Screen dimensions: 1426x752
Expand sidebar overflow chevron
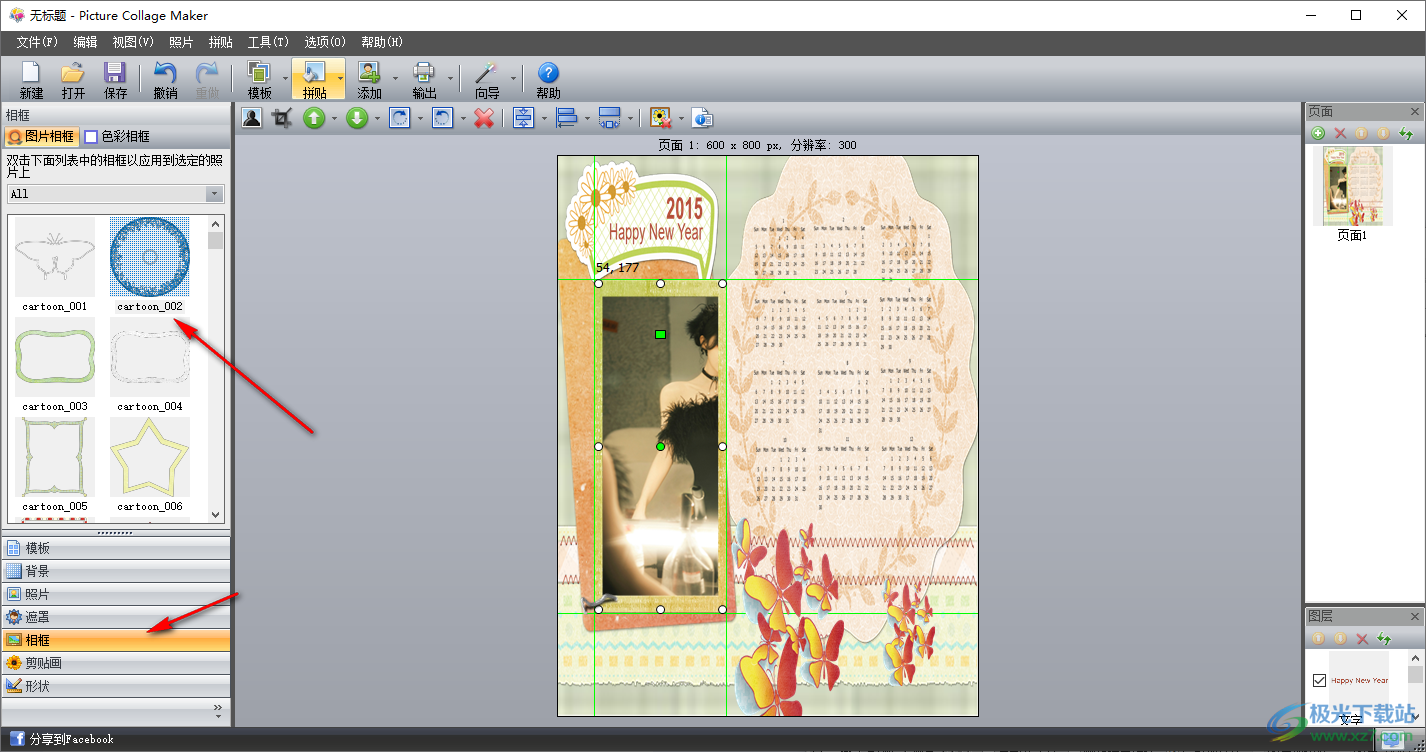[219, 710]
